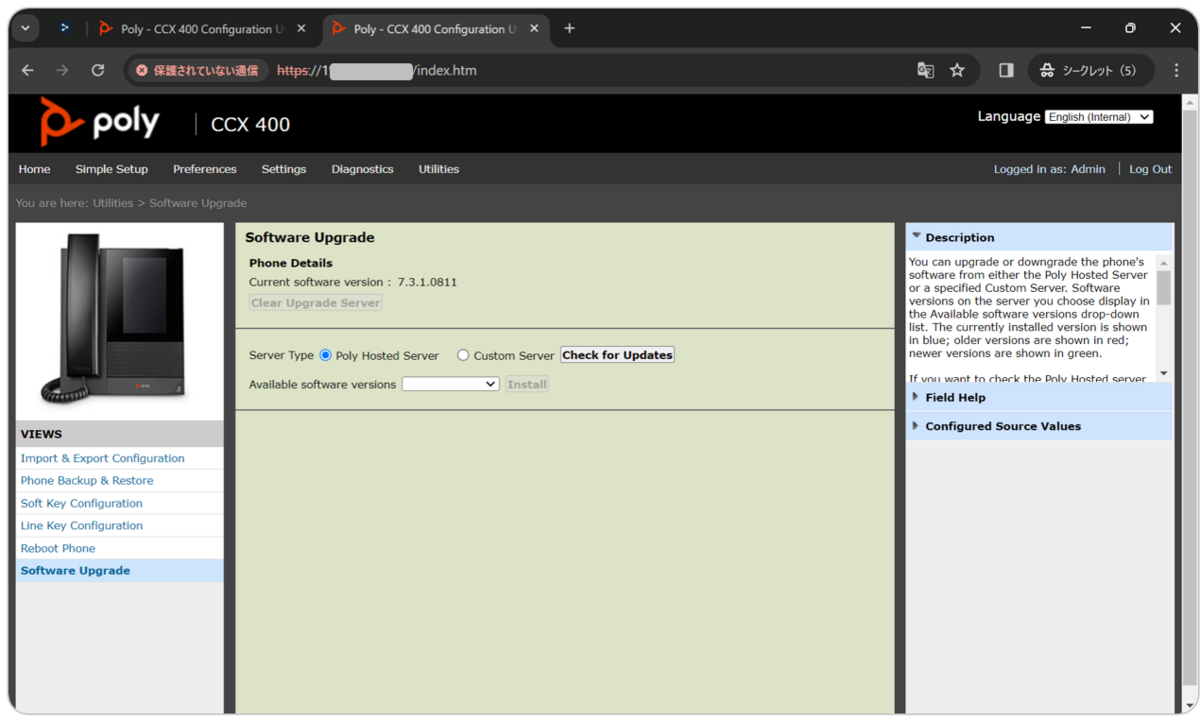1200x722 pixels.
Task: Click the Utilities breadcrumb text
Action: pyautogui.click(x=113, y=203)
